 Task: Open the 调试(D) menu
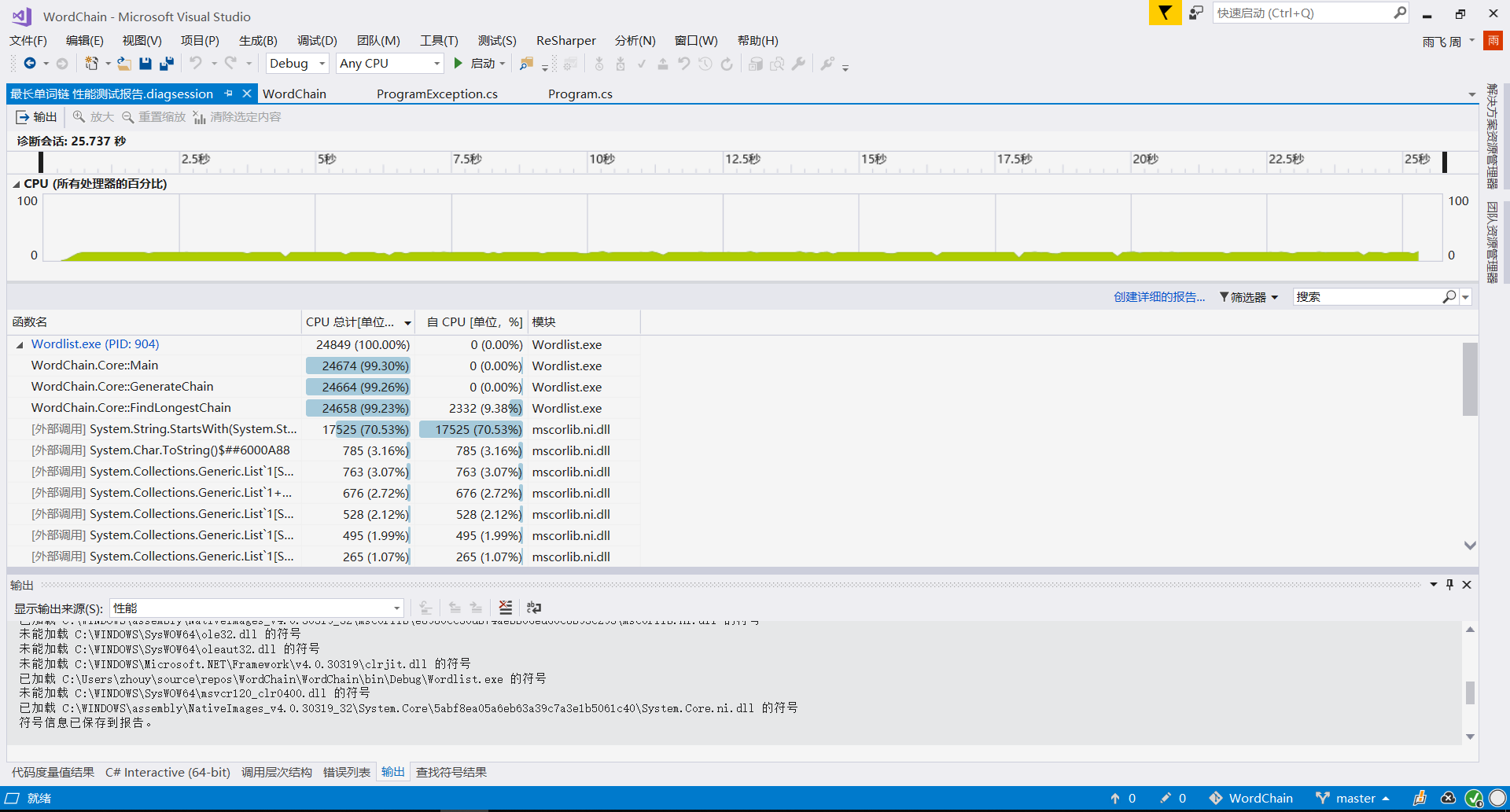tap(317, 41)
